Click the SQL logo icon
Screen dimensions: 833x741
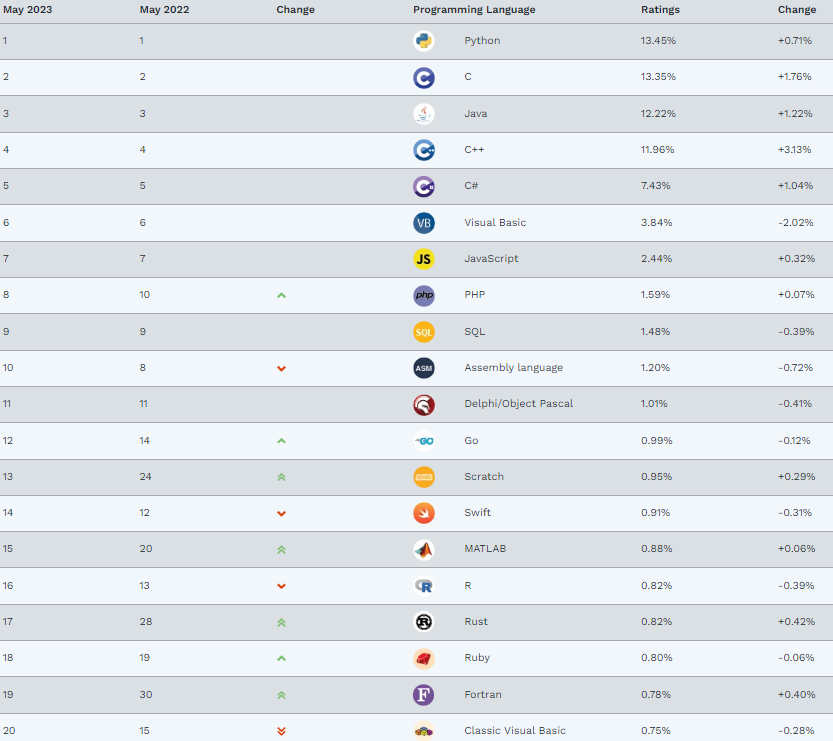pyautogui.click(x=423, y=332)
